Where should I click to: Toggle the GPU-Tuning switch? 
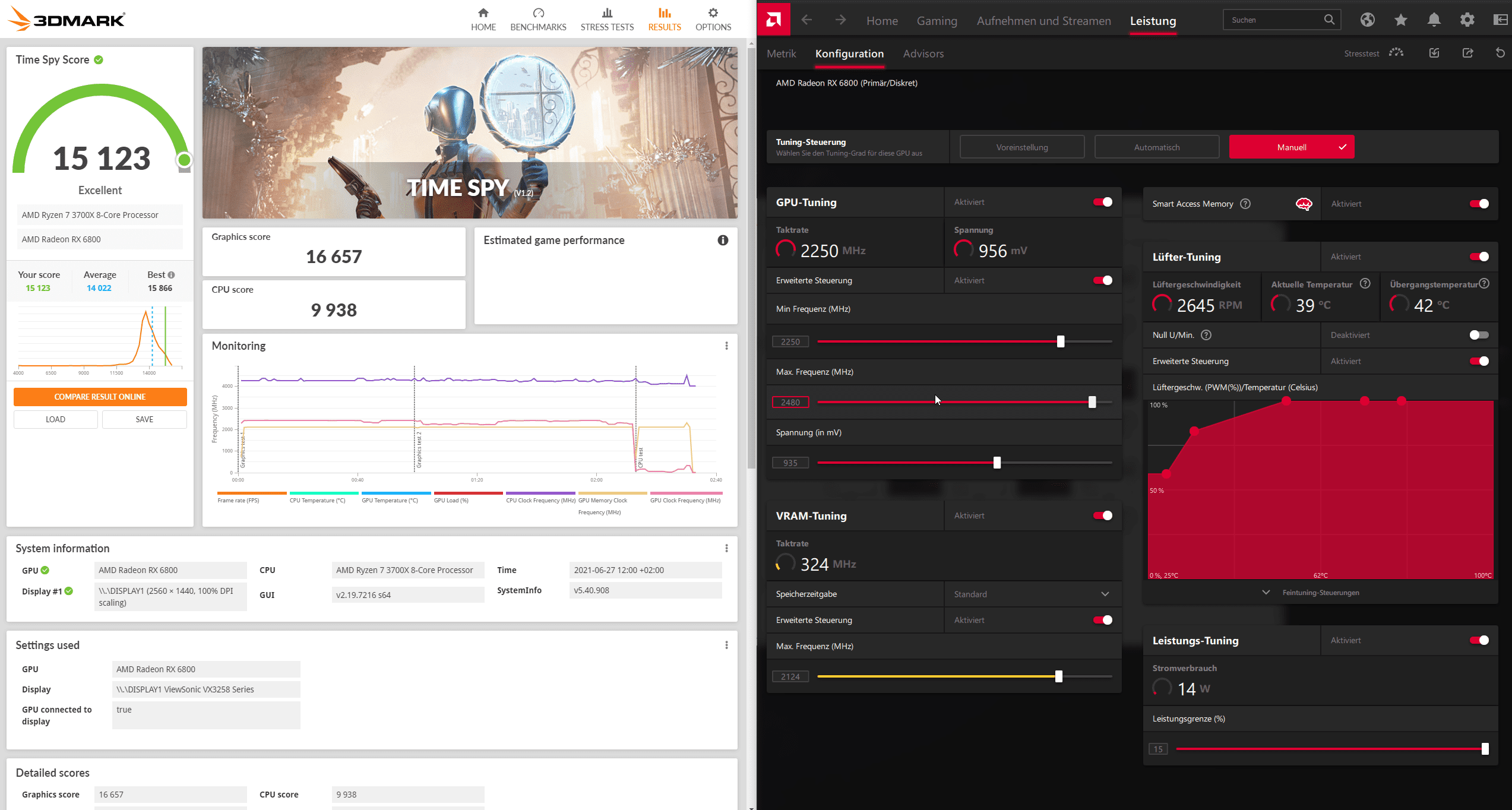click(1103, 202)
